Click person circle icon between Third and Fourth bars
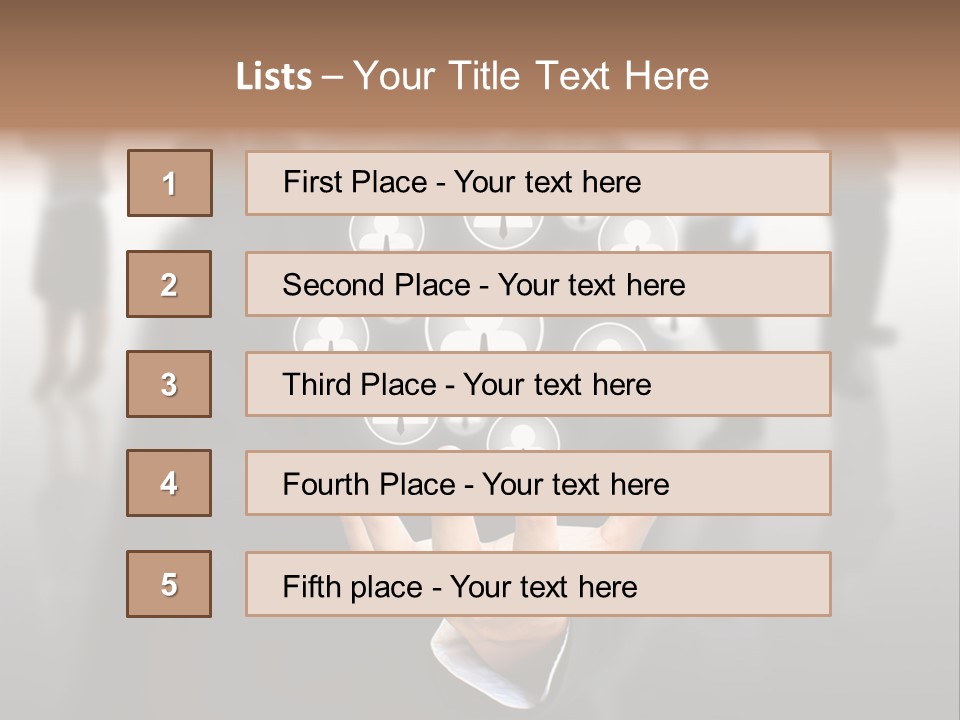Screen dimensions: 960x720 click(523, 434)
